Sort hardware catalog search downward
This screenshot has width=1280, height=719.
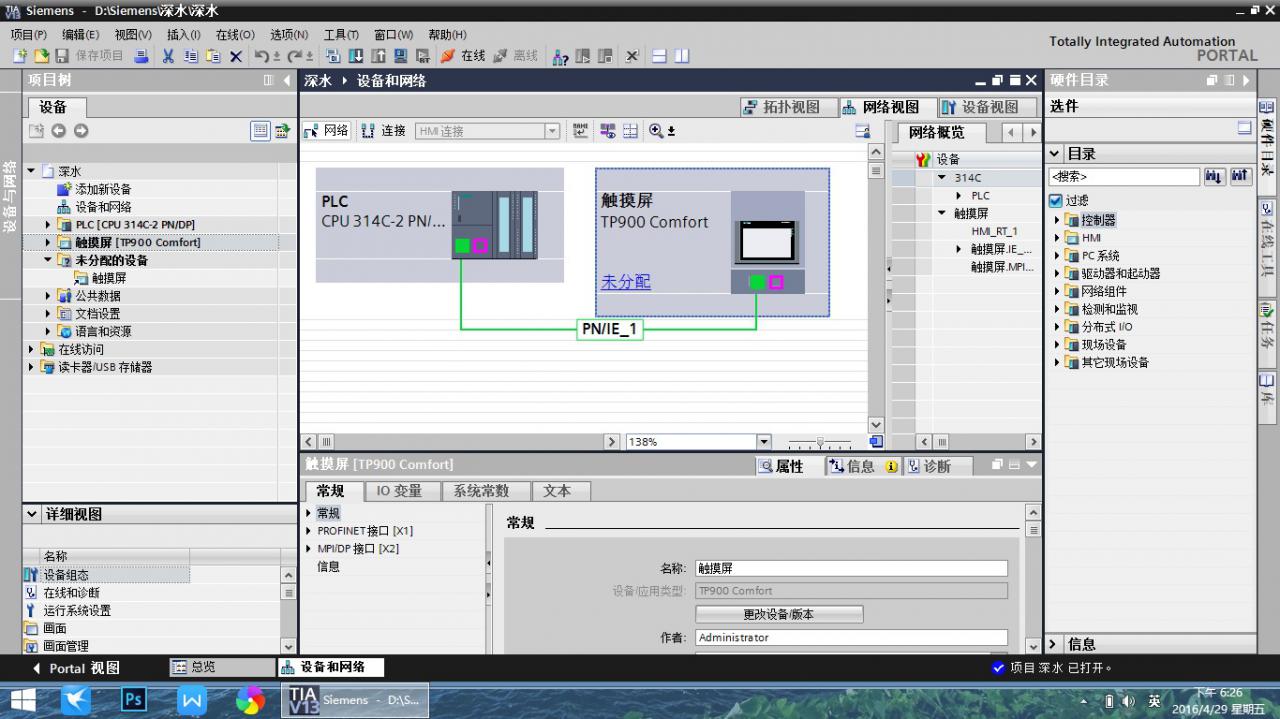1215,177
